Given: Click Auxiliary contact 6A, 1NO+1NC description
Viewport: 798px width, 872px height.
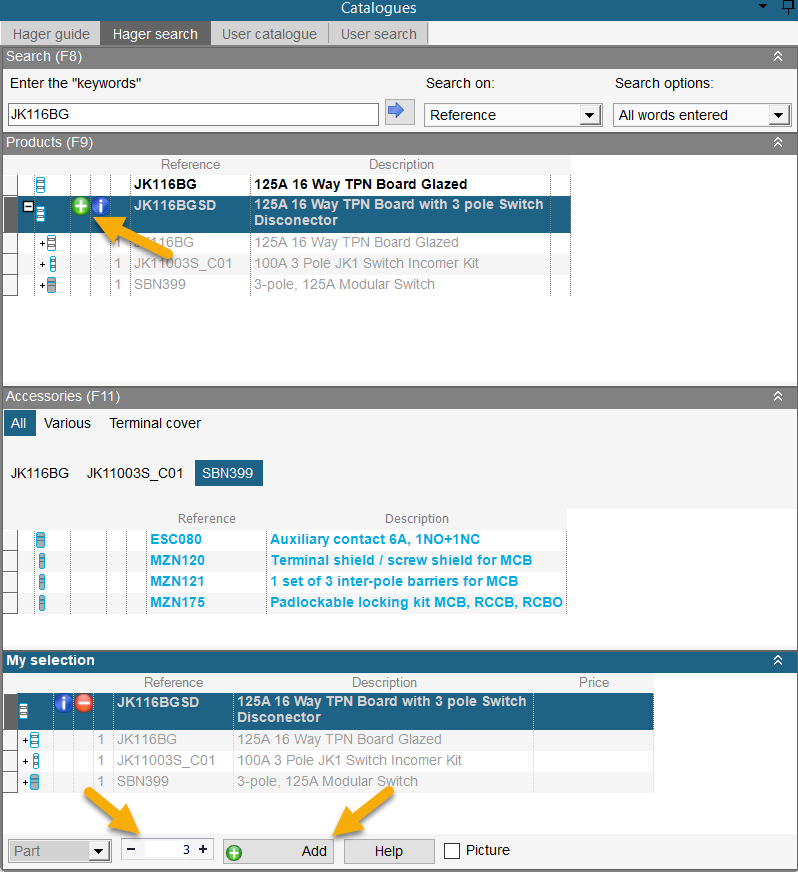Looking at the screenshot, I should 375,539.
